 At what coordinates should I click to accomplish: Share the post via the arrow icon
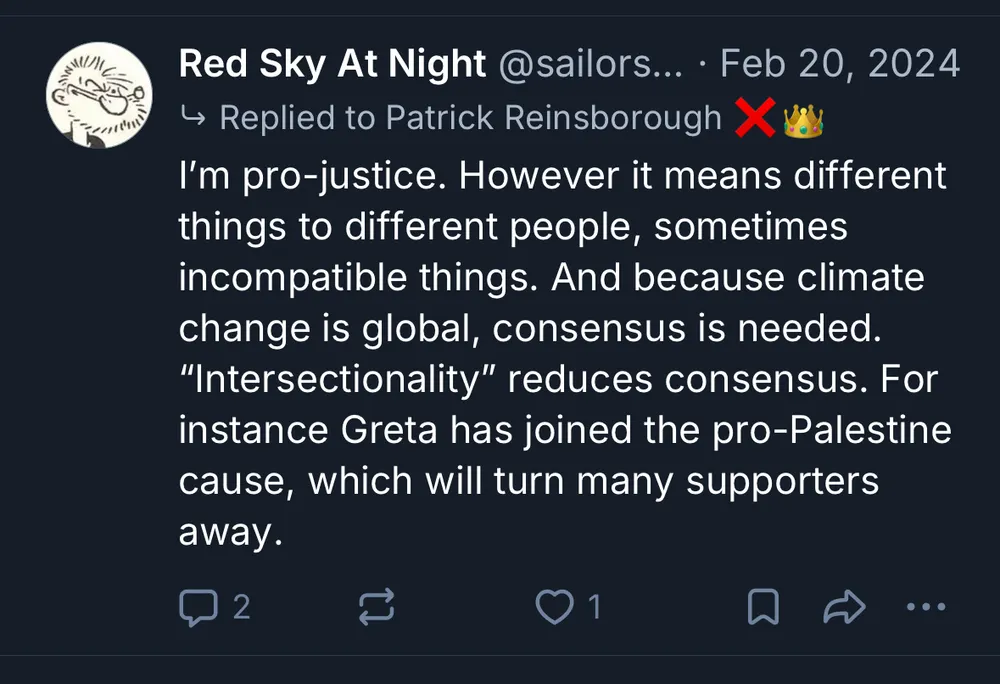coord(843,606)
